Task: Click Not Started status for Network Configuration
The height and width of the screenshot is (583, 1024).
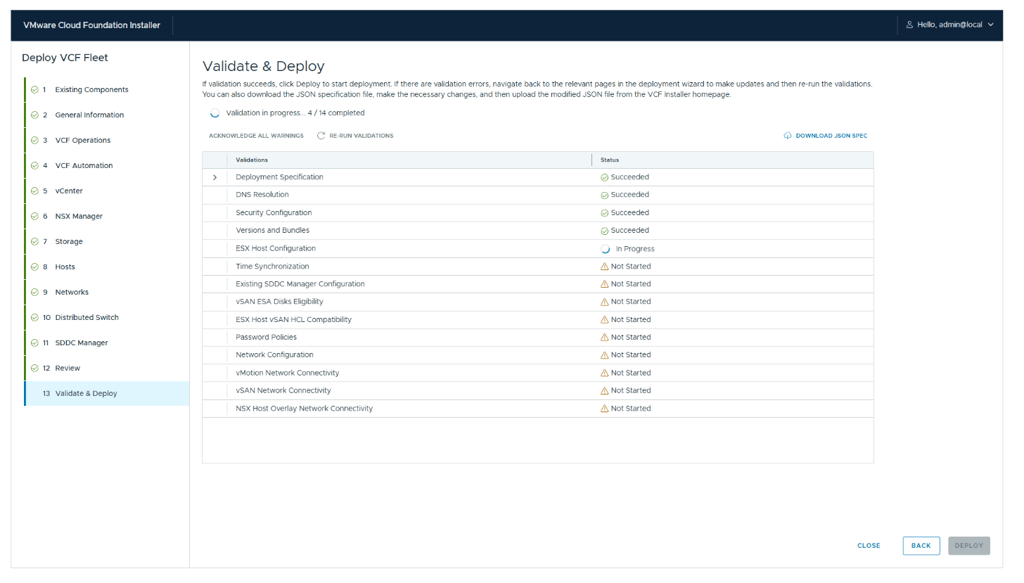Action: [631, 355]
